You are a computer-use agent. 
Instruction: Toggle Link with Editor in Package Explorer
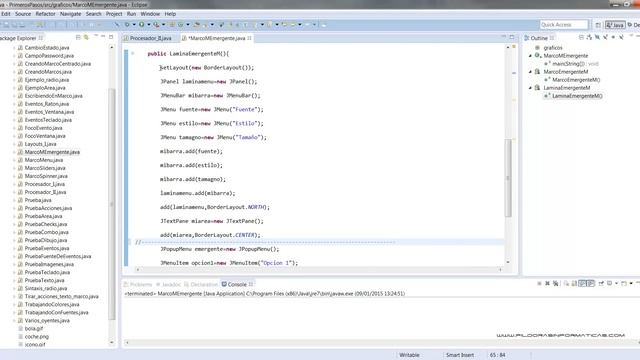(86, 38)
